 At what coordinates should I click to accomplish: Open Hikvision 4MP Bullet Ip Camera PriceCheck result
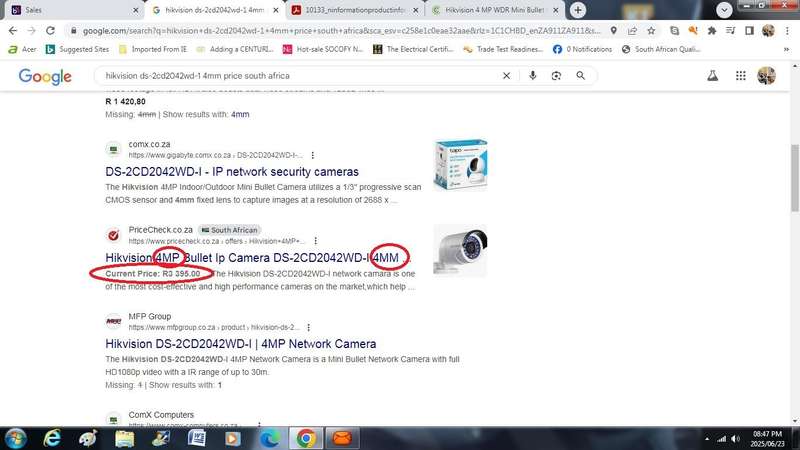point(258,258)
